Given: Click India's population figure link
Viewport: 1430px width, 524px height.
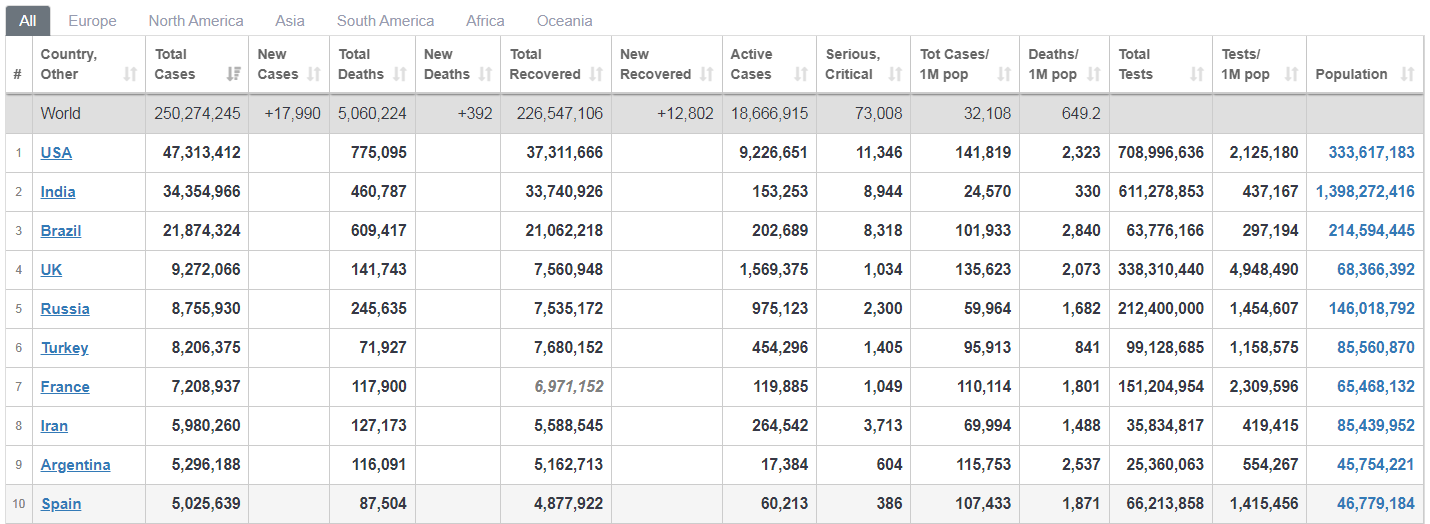Looking at the screenshot, I should (1365, 192).
